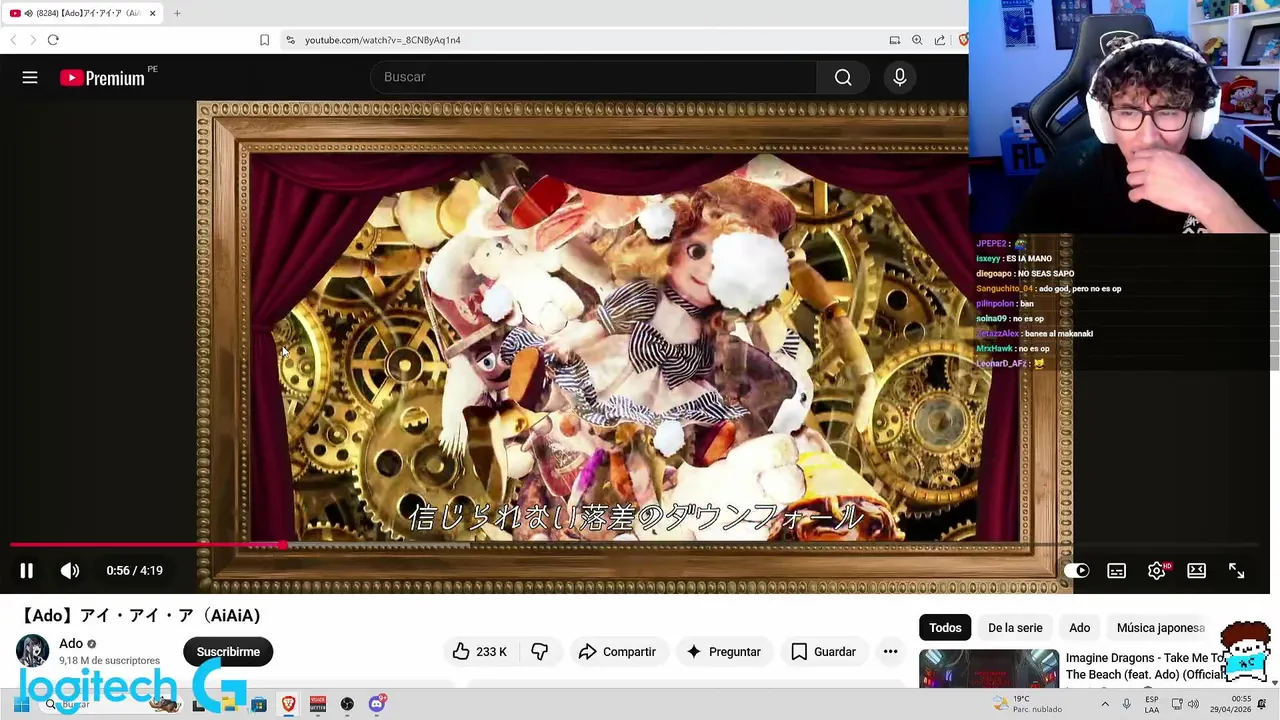The image size is (1280, 720).
Task: Open Imagine Dragons video title link
Action: 1146,666
